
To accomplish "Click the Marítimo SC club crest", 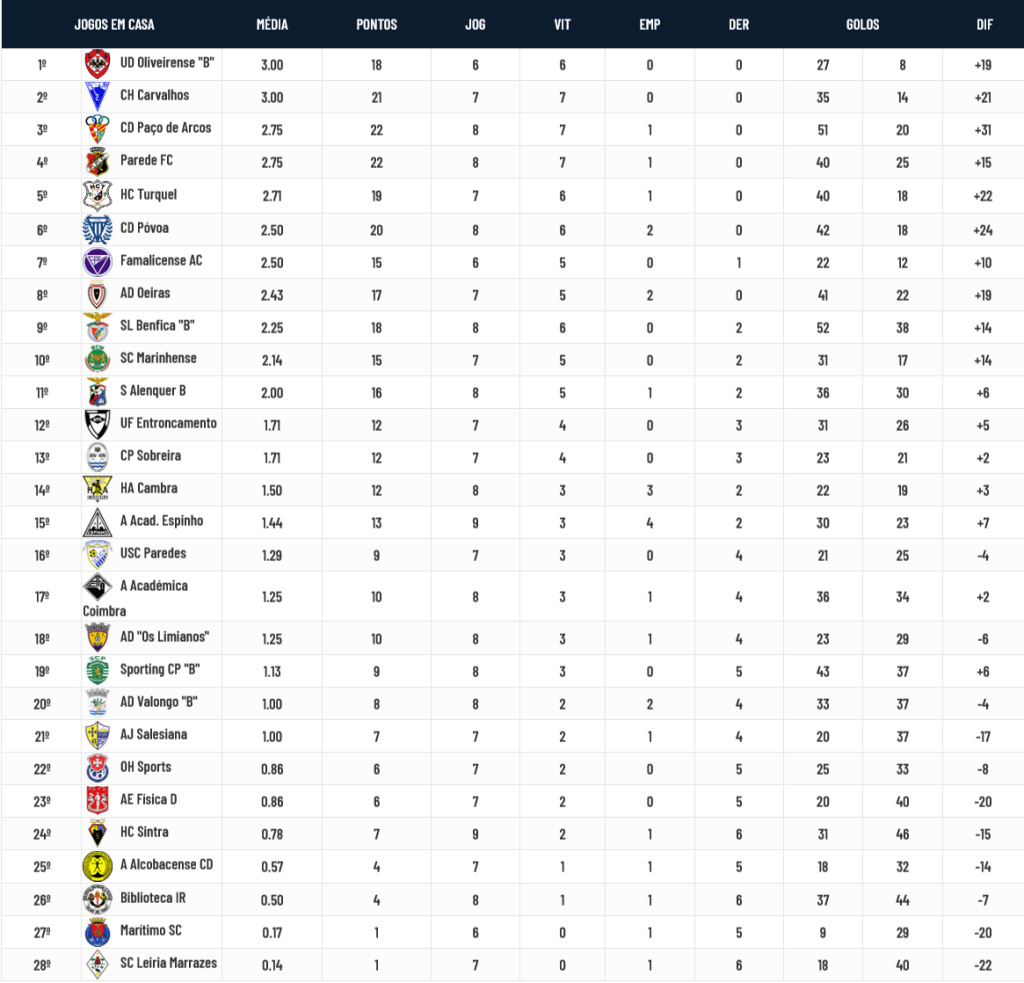I will pyautogui.click(x=97, y=932).
